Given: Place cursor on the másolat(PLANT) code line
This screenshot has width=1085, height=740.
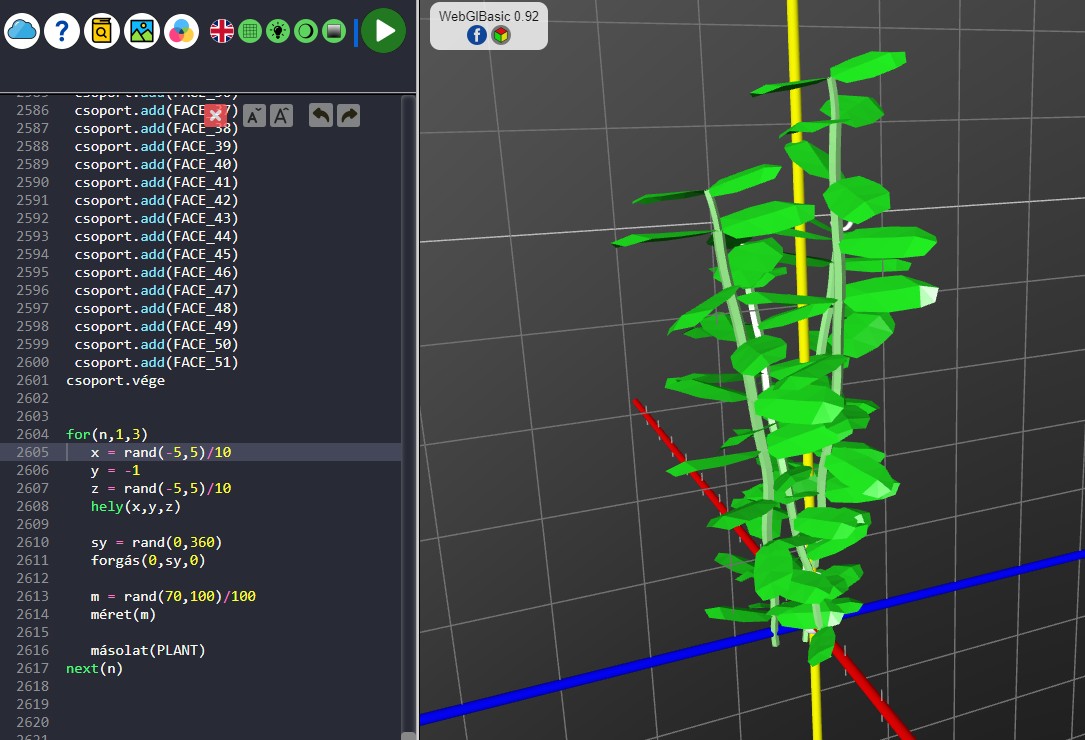Looking at the screenshot, I should (148, 650).
